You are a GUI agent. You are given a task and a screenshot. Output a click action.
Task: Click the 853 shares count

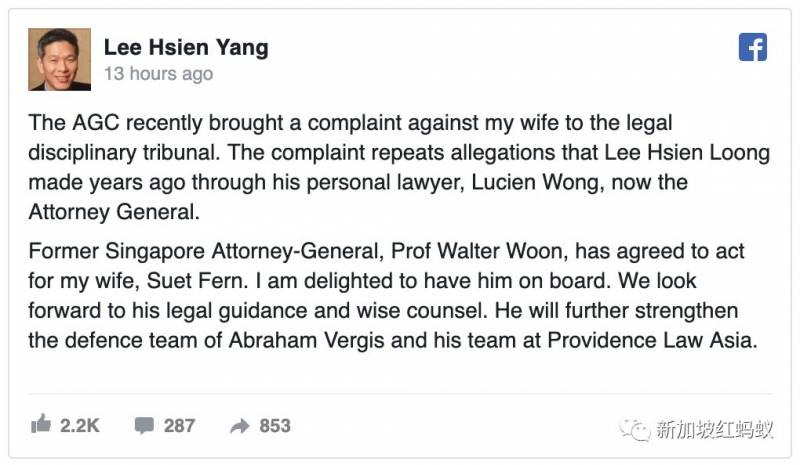tap(275, 426)
